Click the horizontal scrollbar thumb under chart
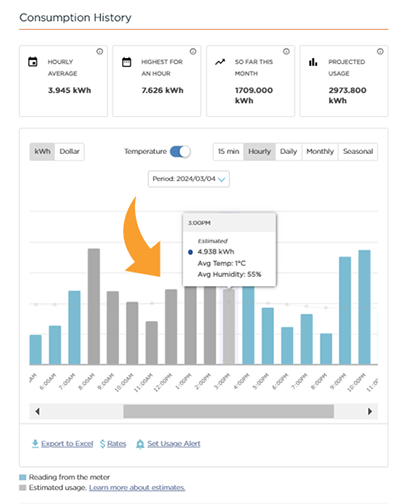 pos(228,411)
